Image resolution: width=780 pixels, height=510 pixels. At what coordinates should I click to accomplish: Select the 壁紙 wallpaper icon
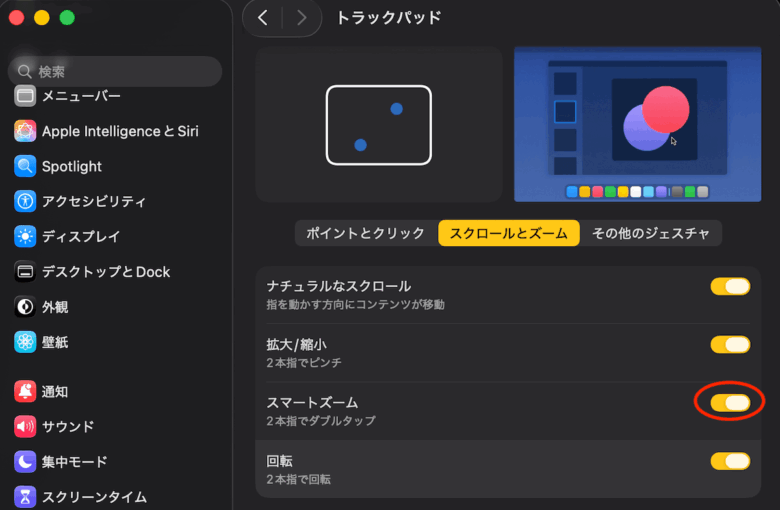[x=25, y=342]
